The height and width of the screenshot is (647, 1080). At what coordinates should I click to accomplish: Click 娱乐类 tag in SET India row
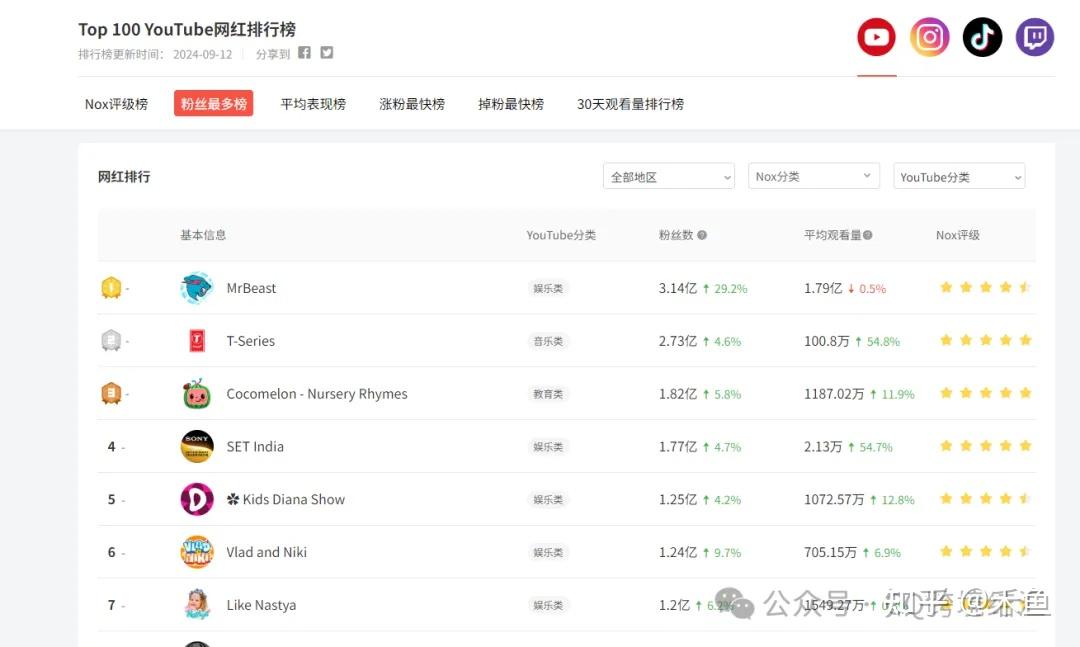point(548,446)
